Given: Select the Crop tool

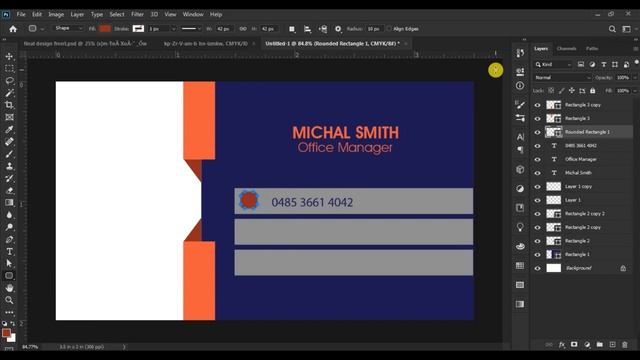Looking at the screenshot, I should point(9,105).
